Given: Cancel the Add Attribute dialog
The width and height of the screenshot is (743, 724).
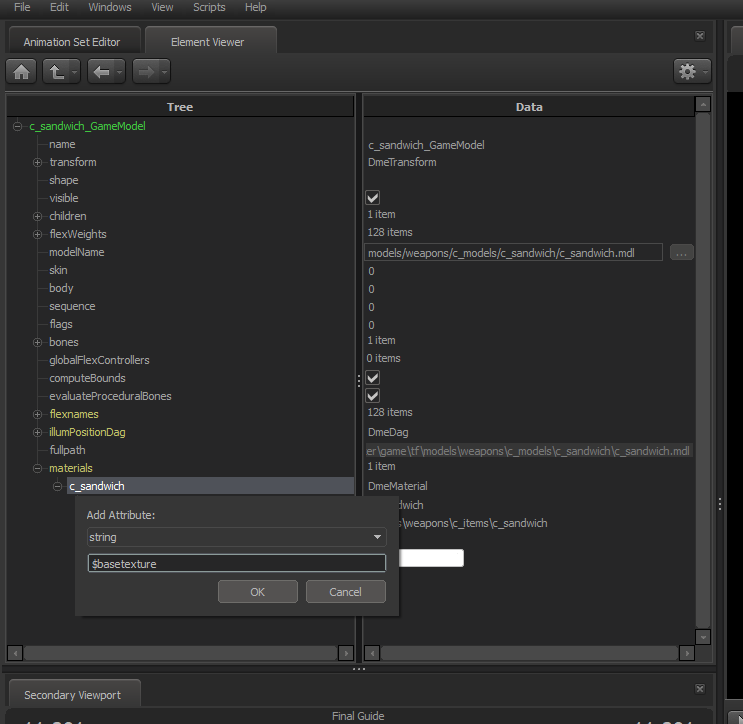Looking at the screenshot, I should coord(345,592).
